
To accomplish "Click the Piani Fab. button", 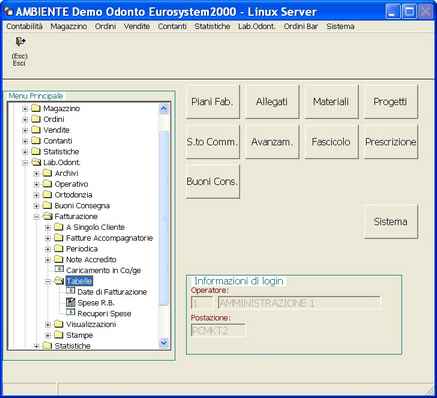I will point(212,101).
